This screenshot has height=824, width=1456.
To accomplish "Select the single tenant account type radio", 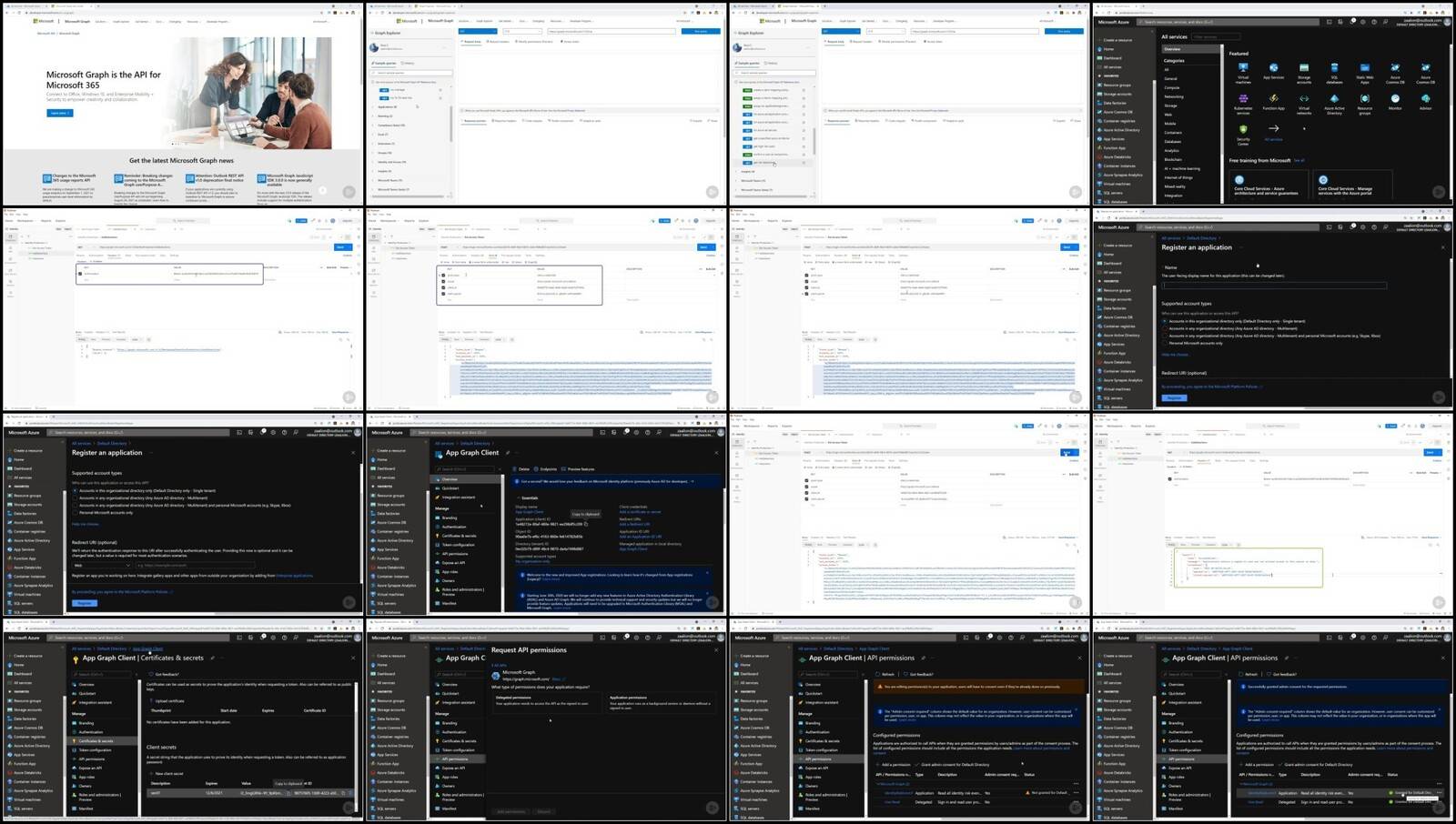I will click(x=76, y=490).
